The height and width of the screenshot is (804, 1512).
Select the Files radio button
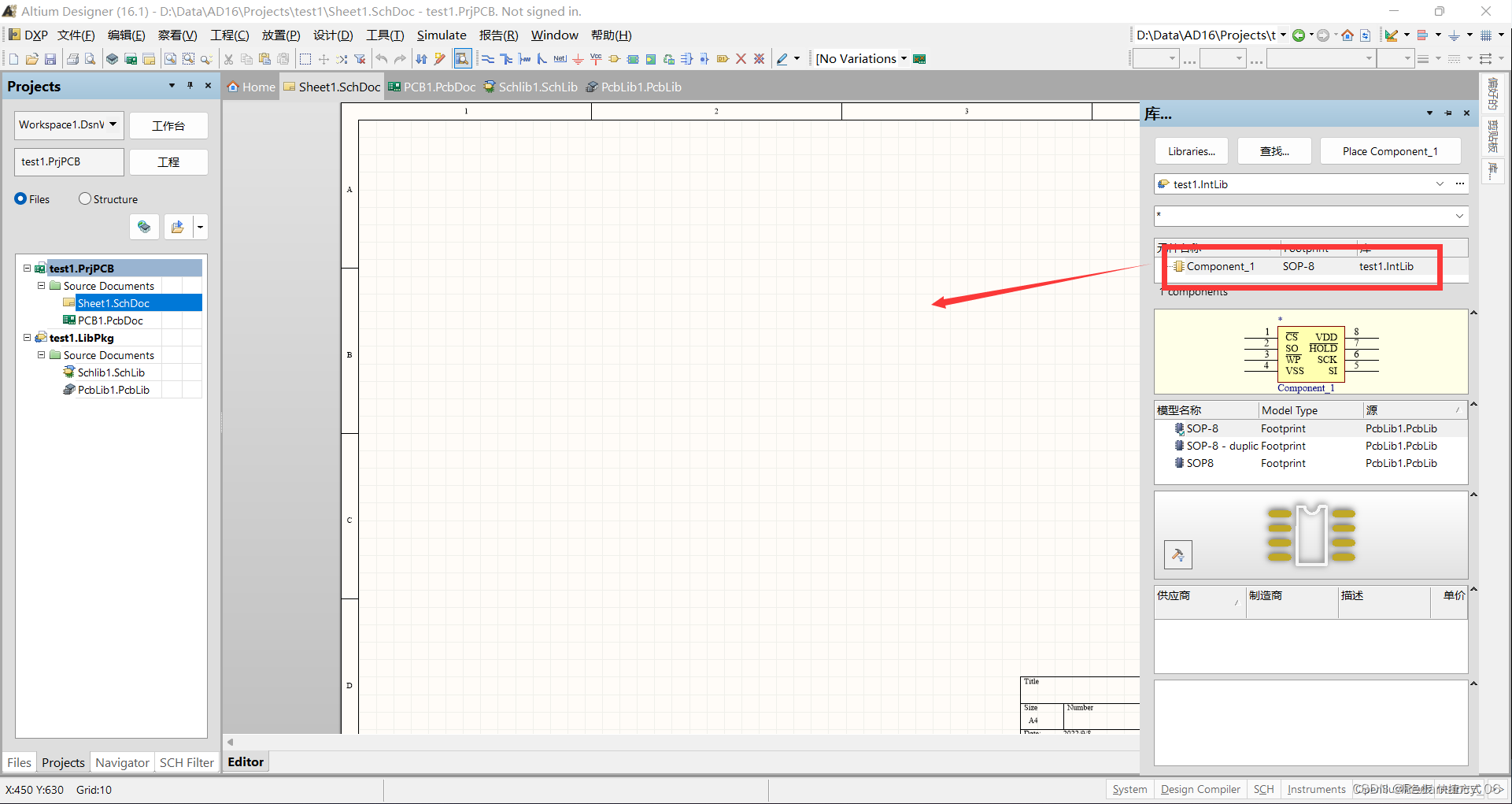click(x=20, y=199)
